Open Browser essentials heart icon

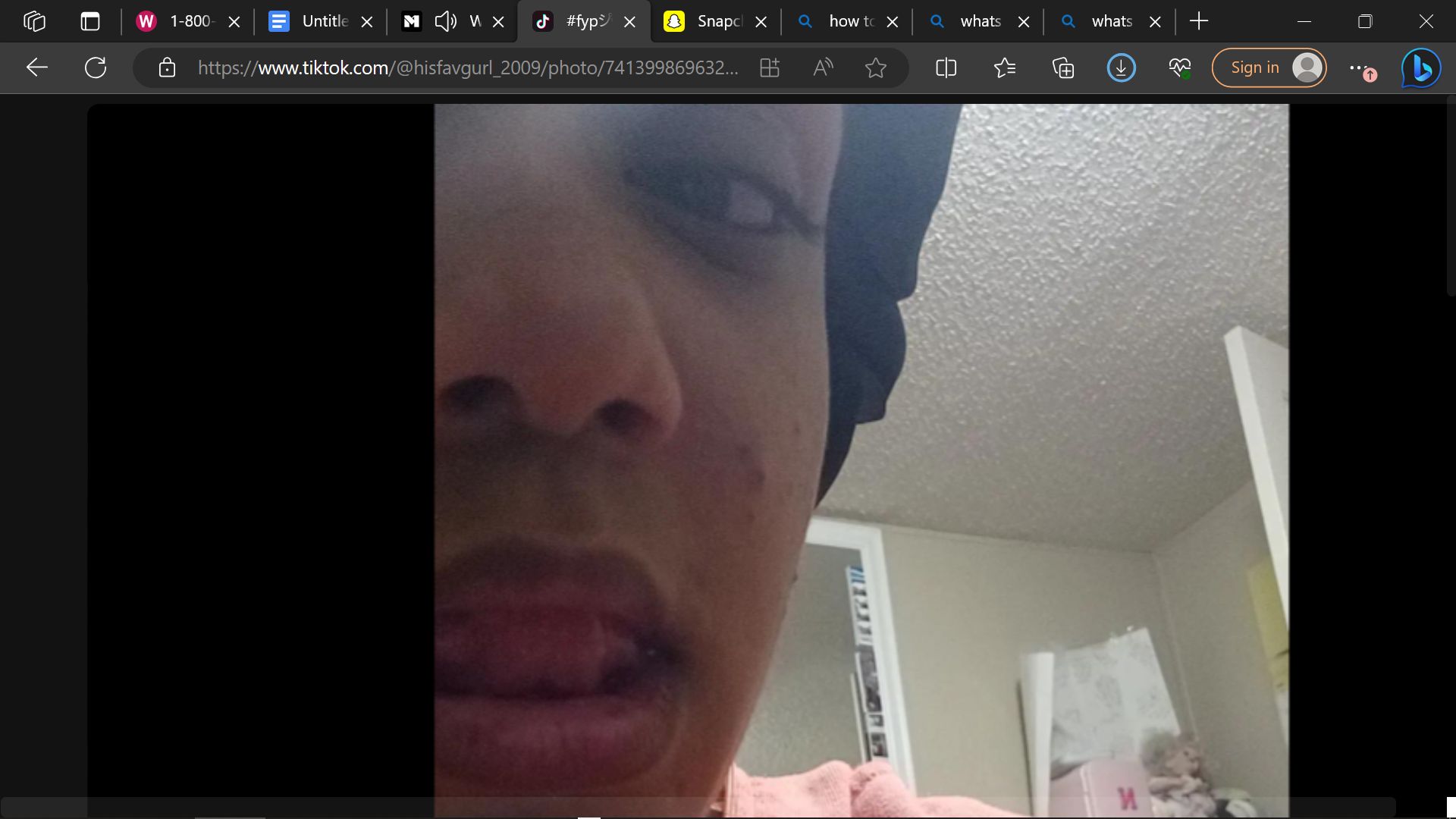[1179, 67]
